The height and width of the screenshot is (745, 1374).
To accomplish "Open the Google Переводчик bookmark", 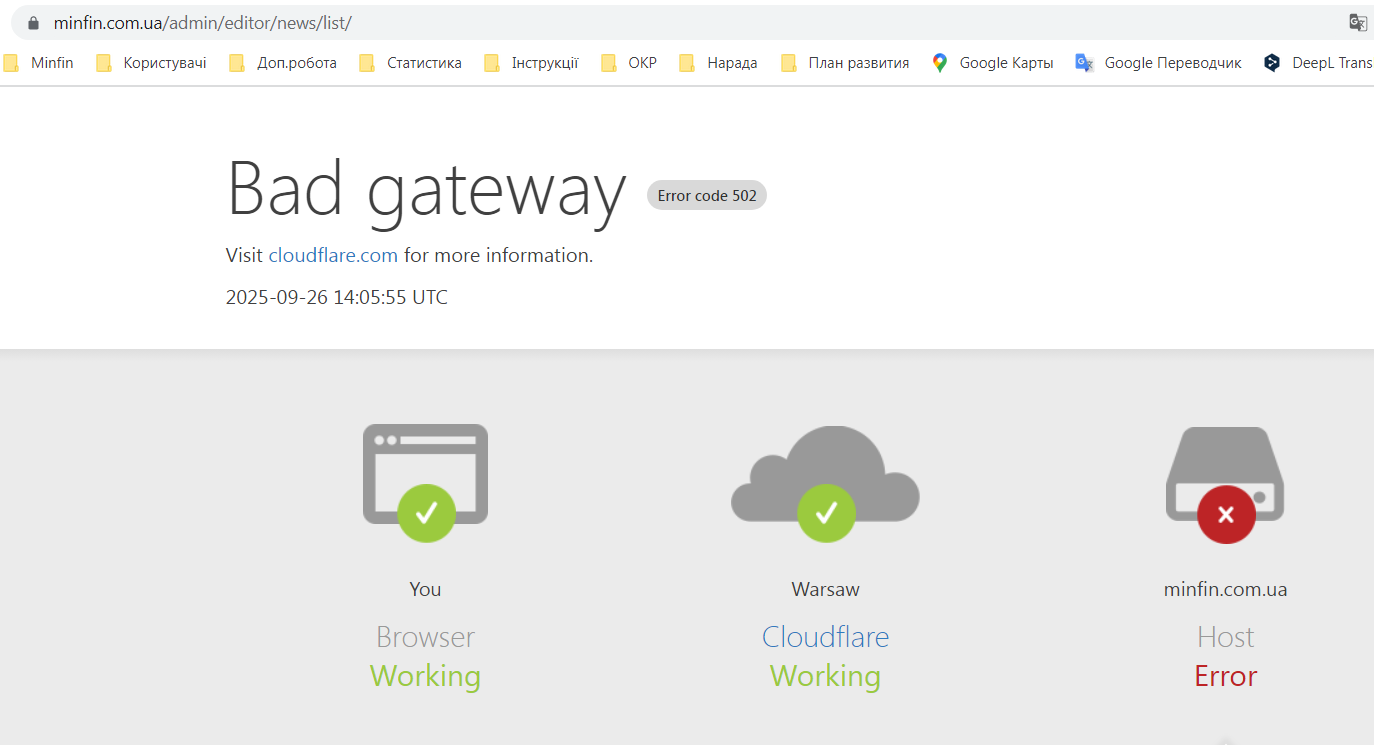I will [1158, 63].
